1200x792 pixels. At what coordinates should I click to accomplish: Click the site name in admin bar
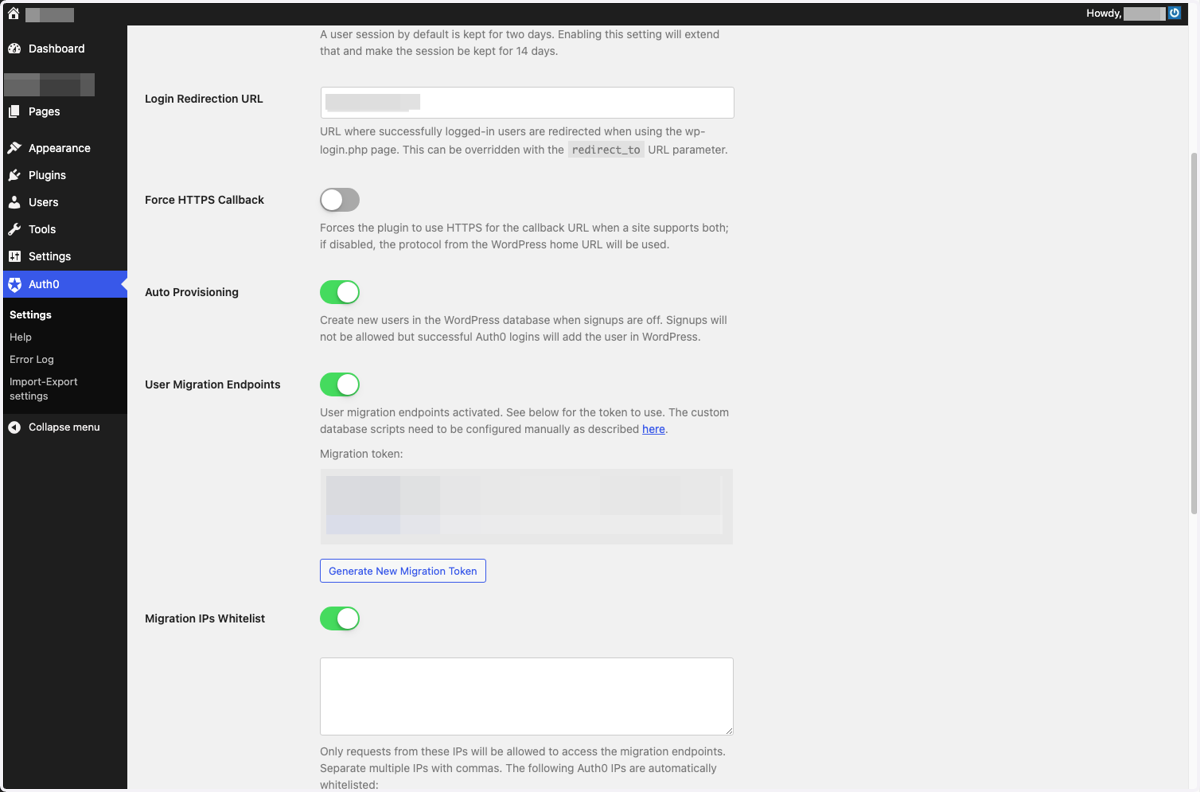coord(50,14)
